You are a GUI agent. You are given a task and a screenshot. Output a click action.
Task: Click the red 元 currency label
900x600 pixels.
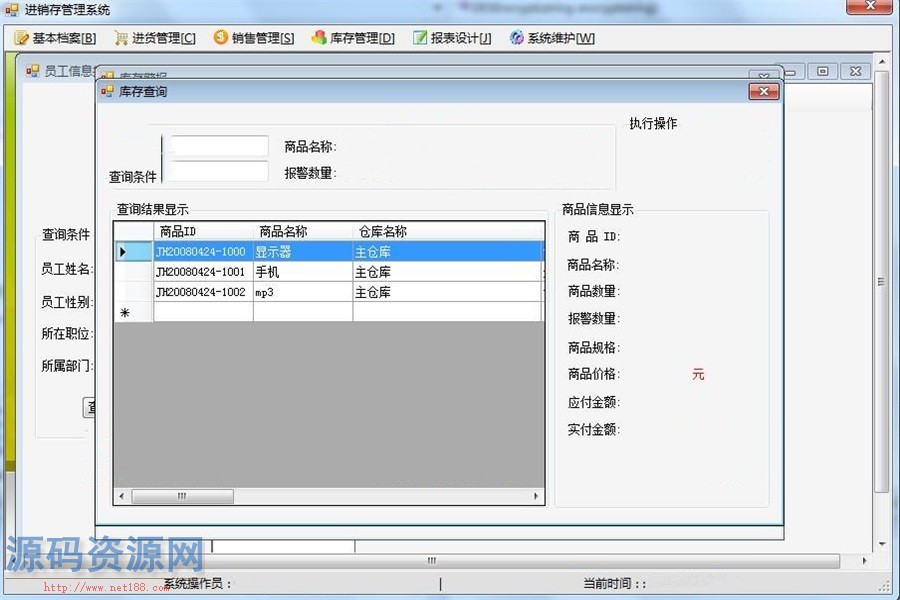click(698, 375)
